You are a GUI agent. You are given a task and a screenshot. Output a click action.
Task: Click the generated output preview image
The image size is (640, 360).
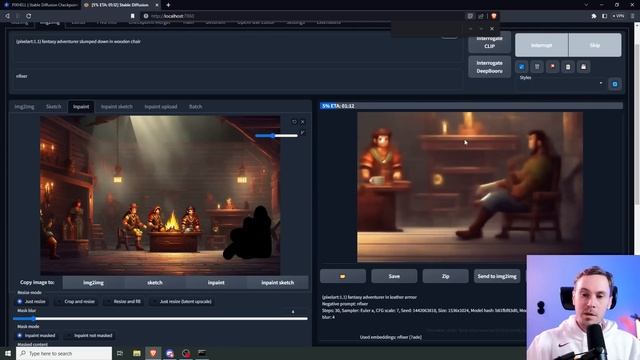[x=470, y=187]
